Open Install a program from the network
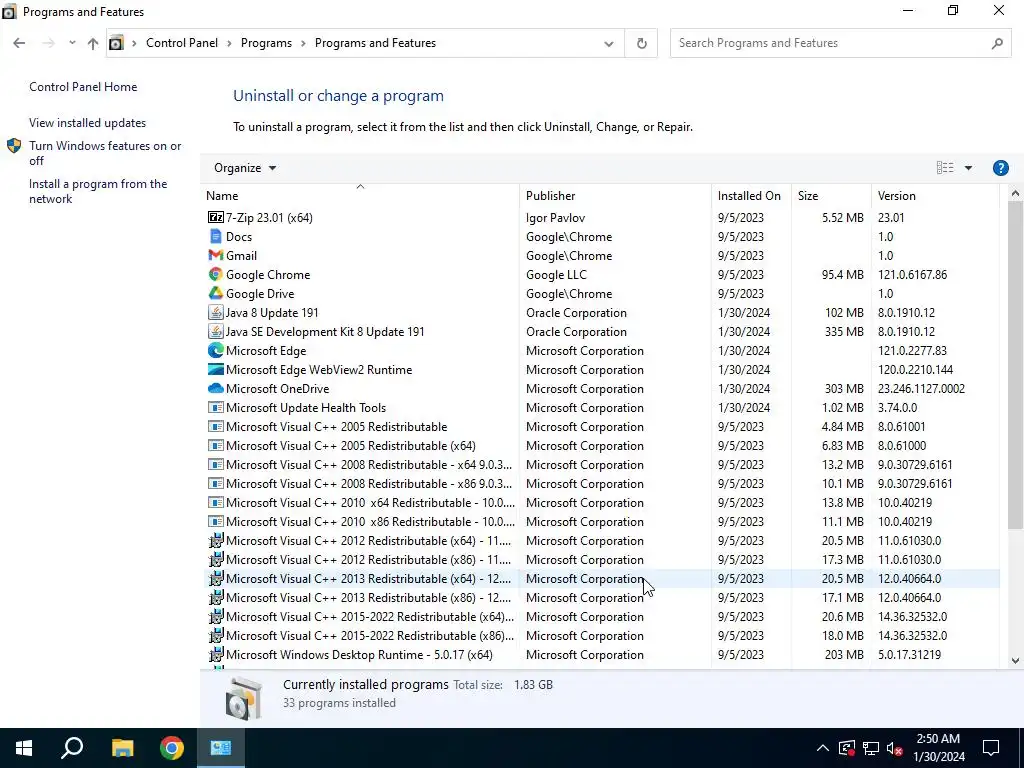Screen dimensions: 1024x768 coord(98,191)
